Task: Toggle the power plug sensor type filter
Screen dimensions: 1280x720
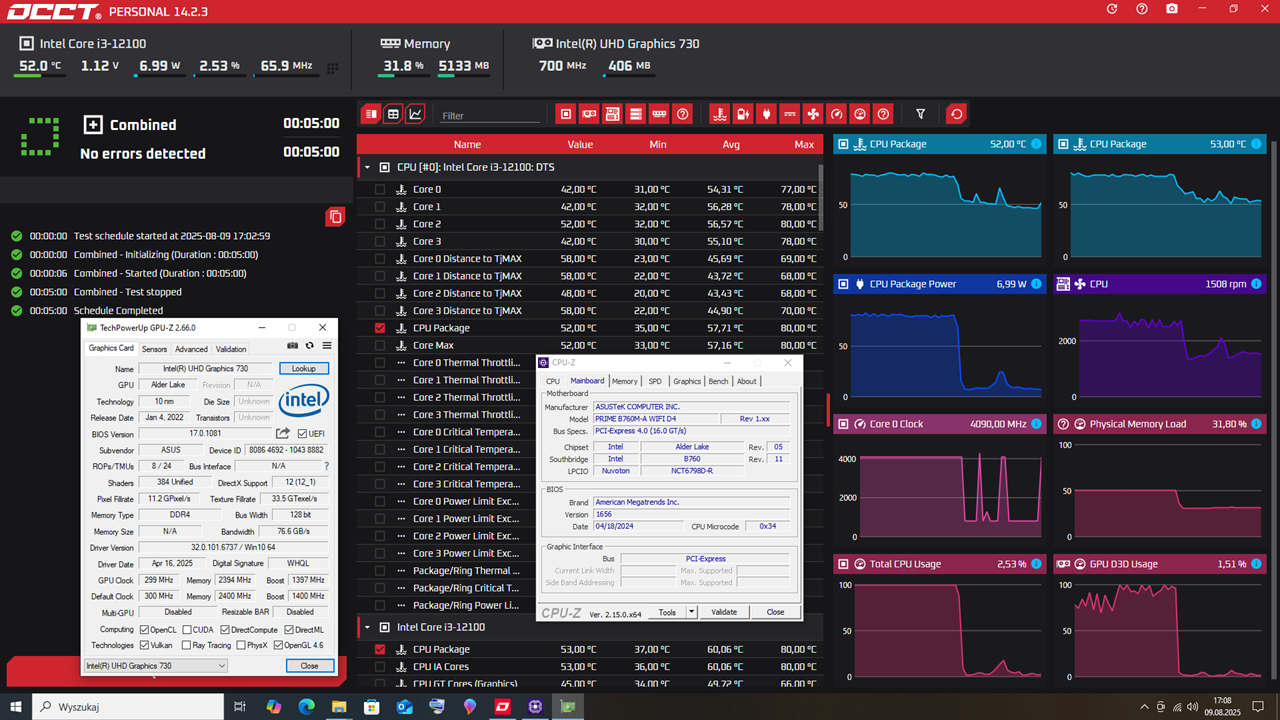Action: [x=766, y=114]
